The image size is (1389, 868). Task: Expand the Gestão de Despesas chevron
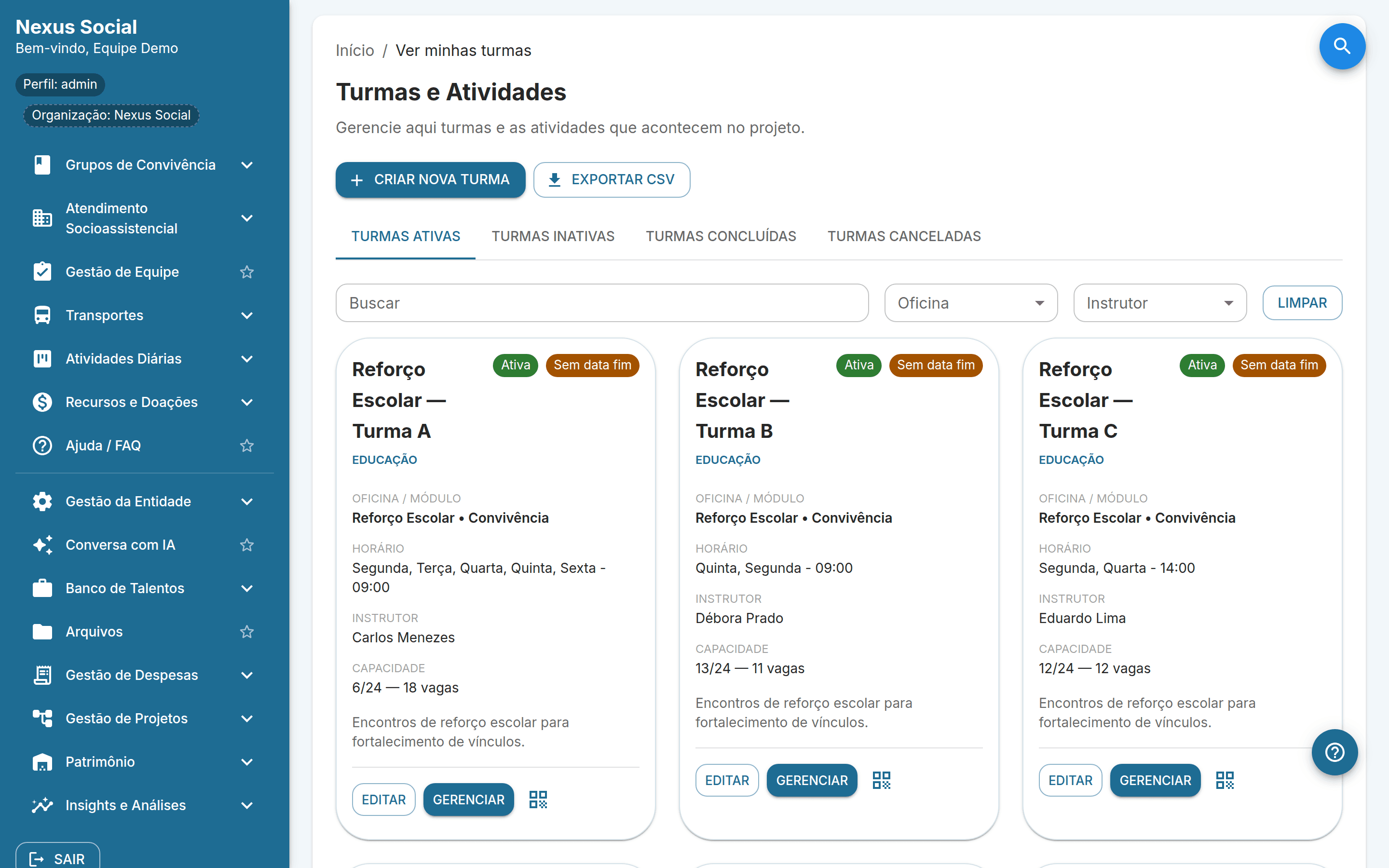coord(247,675)
